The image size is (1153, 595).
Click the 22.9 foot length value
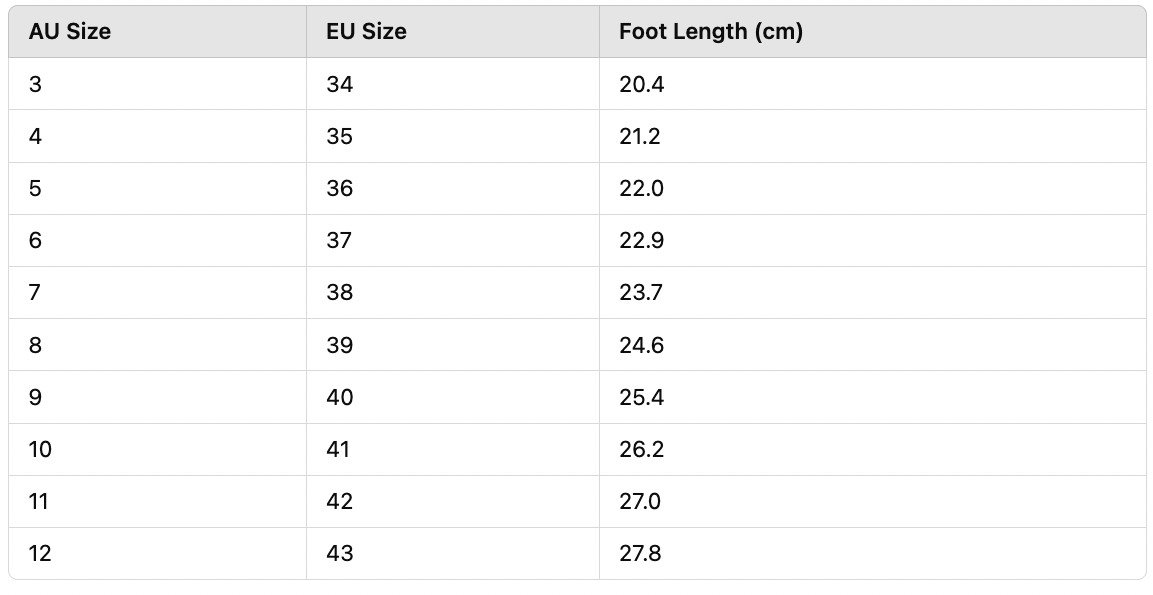click(x=641, y=240)
